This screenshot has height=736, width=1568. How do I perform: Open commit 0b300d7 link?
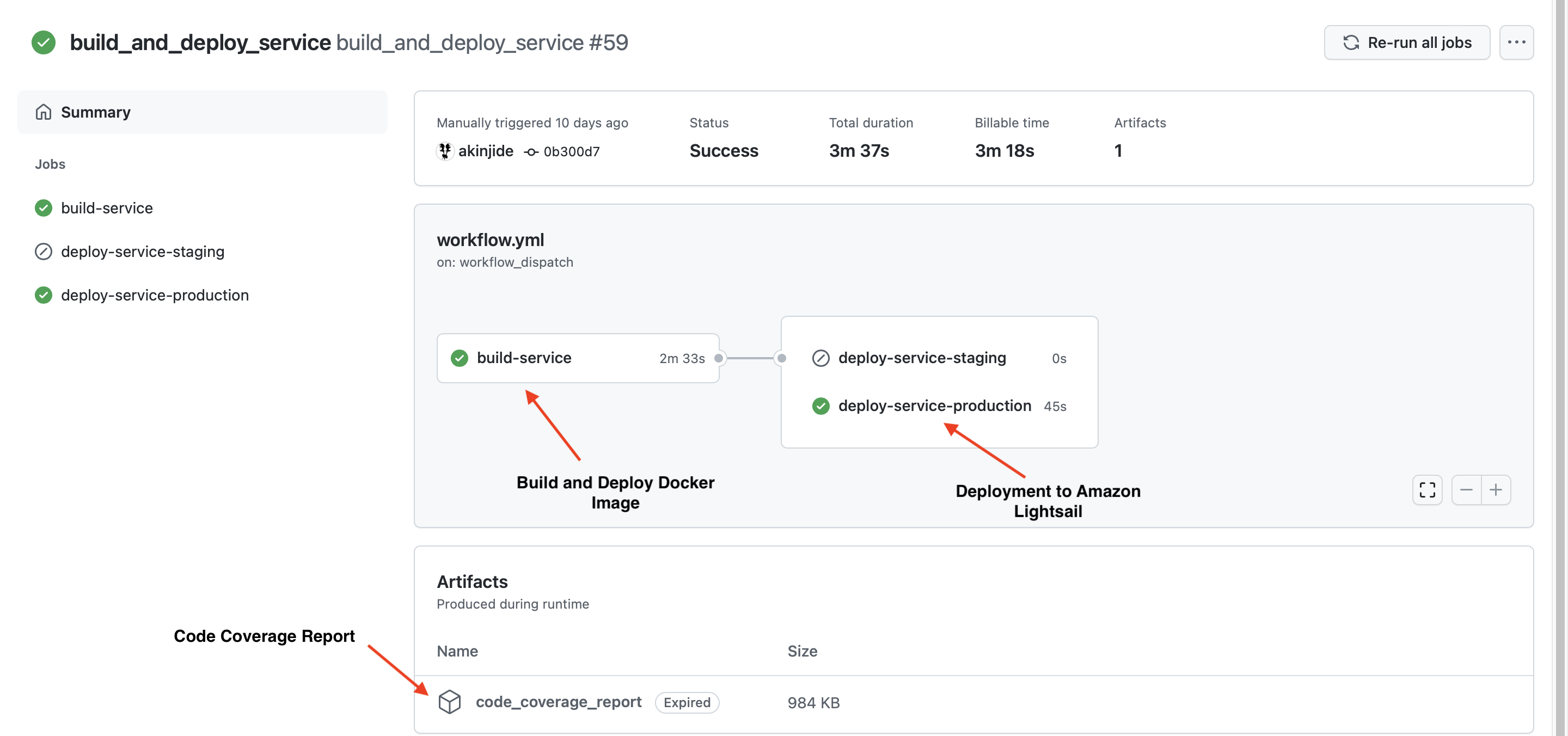click(x=571, y=151)
